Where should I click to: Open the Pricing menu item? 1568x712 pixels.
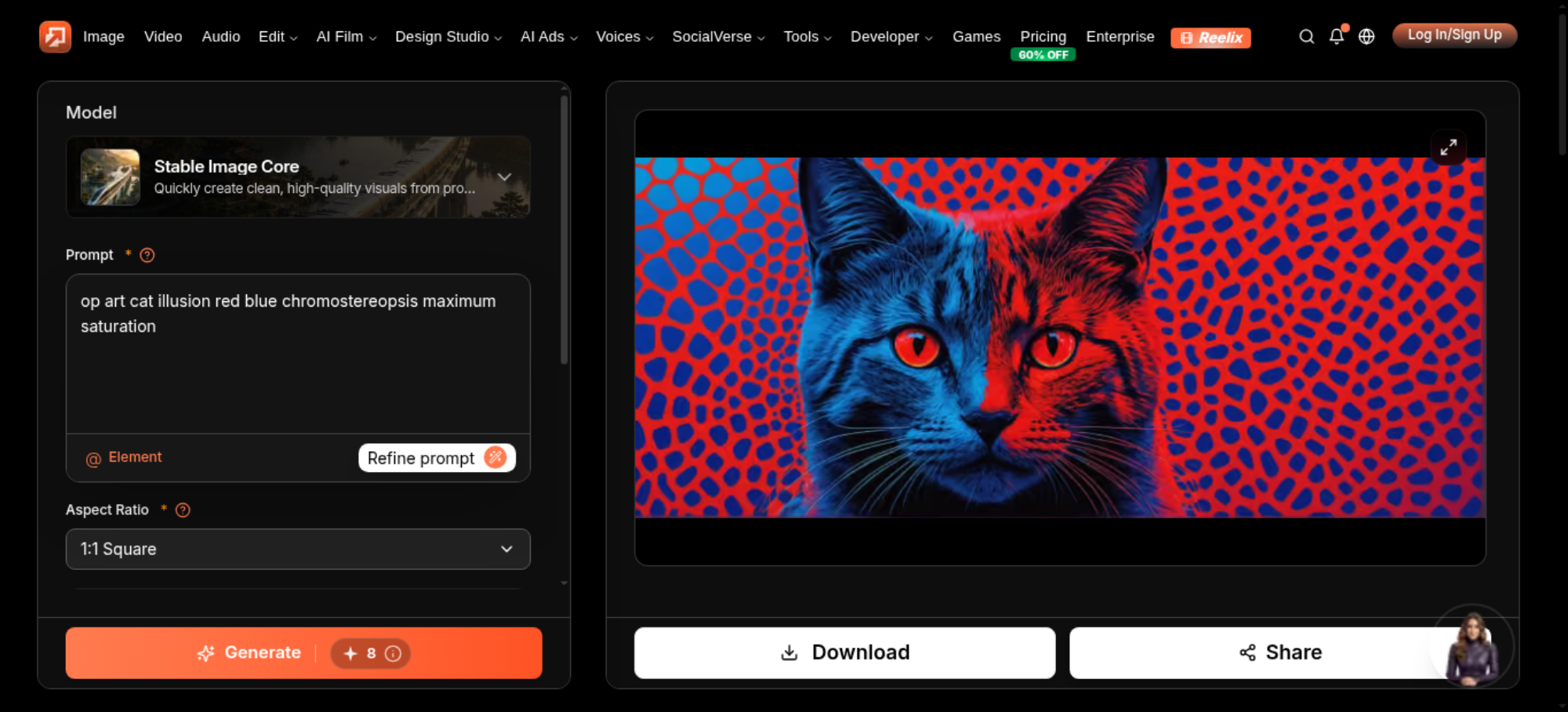(x=1043, y=37)
